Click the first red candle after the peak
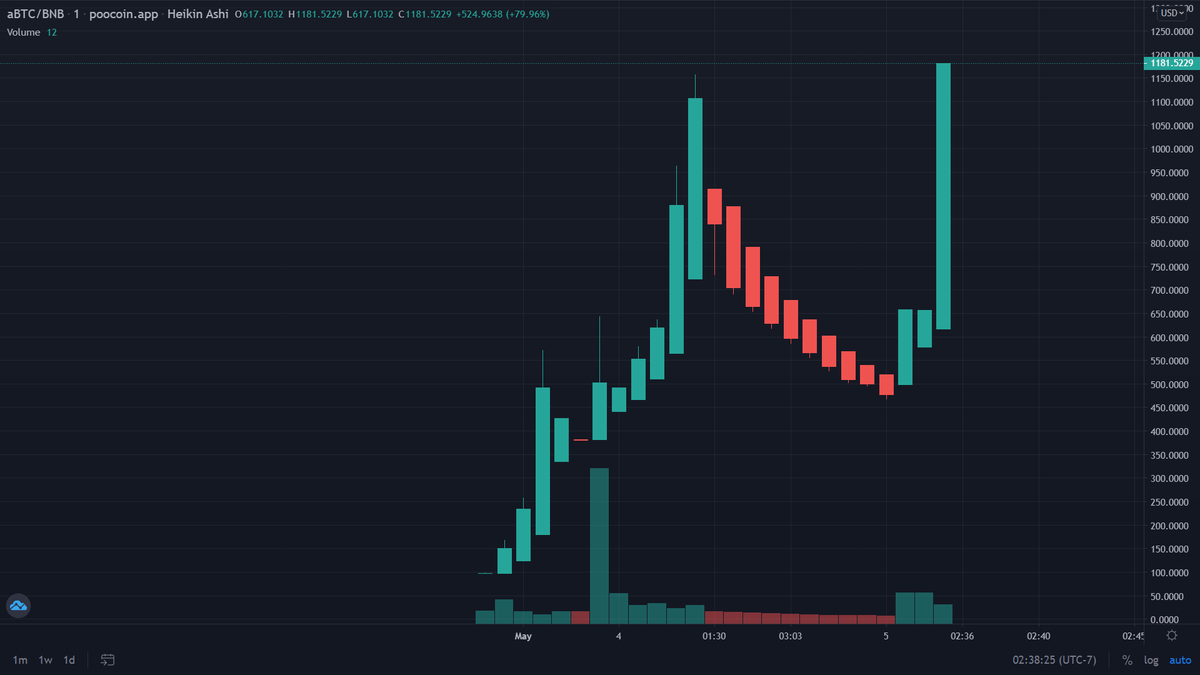 (x=714, y=206)
